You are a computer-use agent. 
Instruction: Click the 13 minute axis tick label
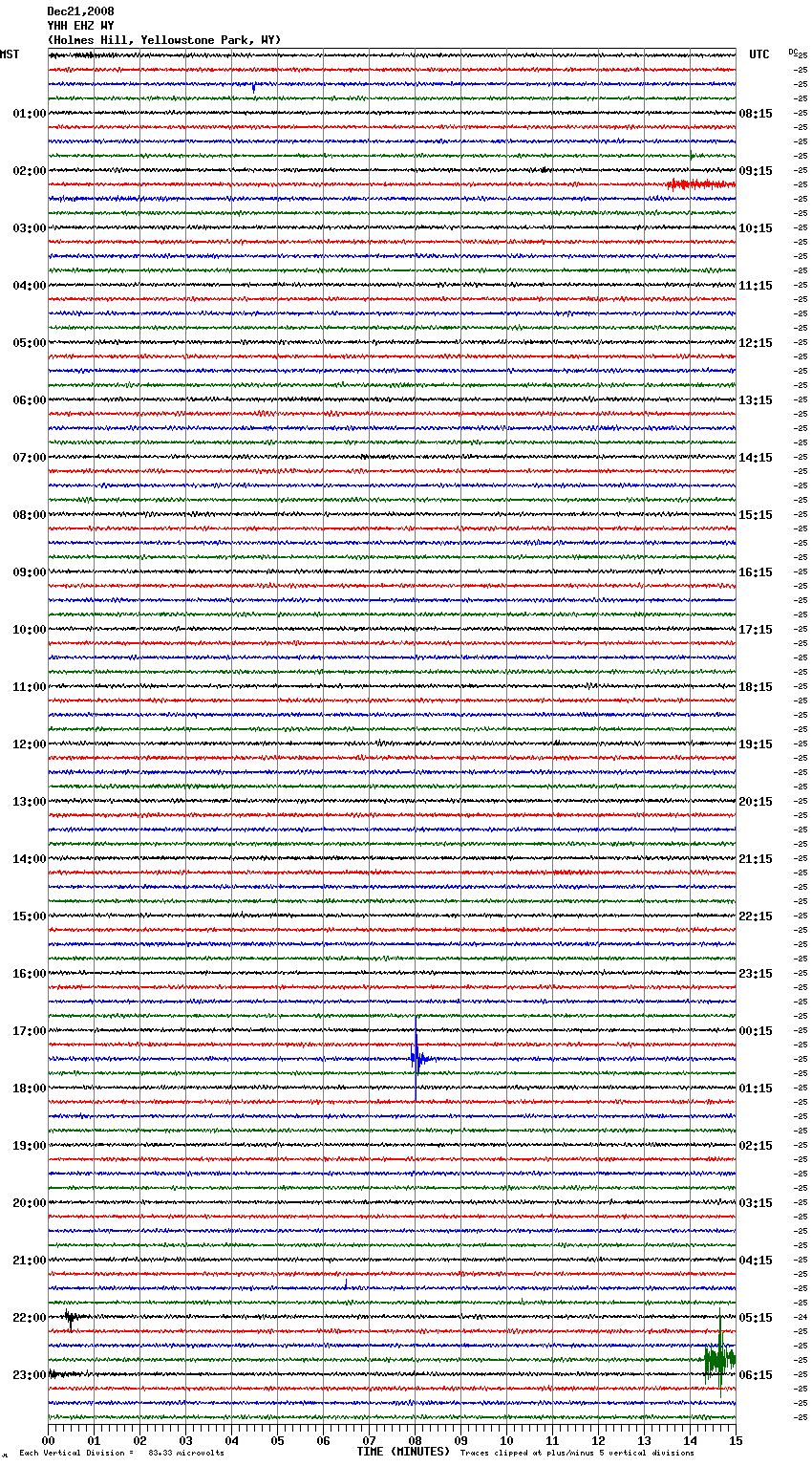pyautogui.click(x=644, y=1440)
